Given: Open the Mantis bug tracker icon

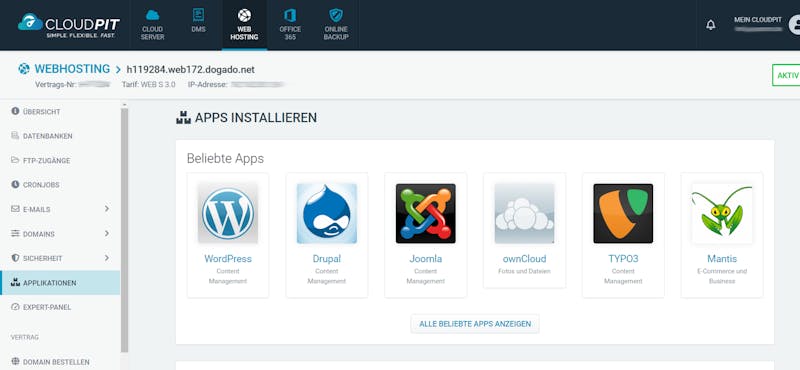Looking at the screenshot, I should pos(722,213).
